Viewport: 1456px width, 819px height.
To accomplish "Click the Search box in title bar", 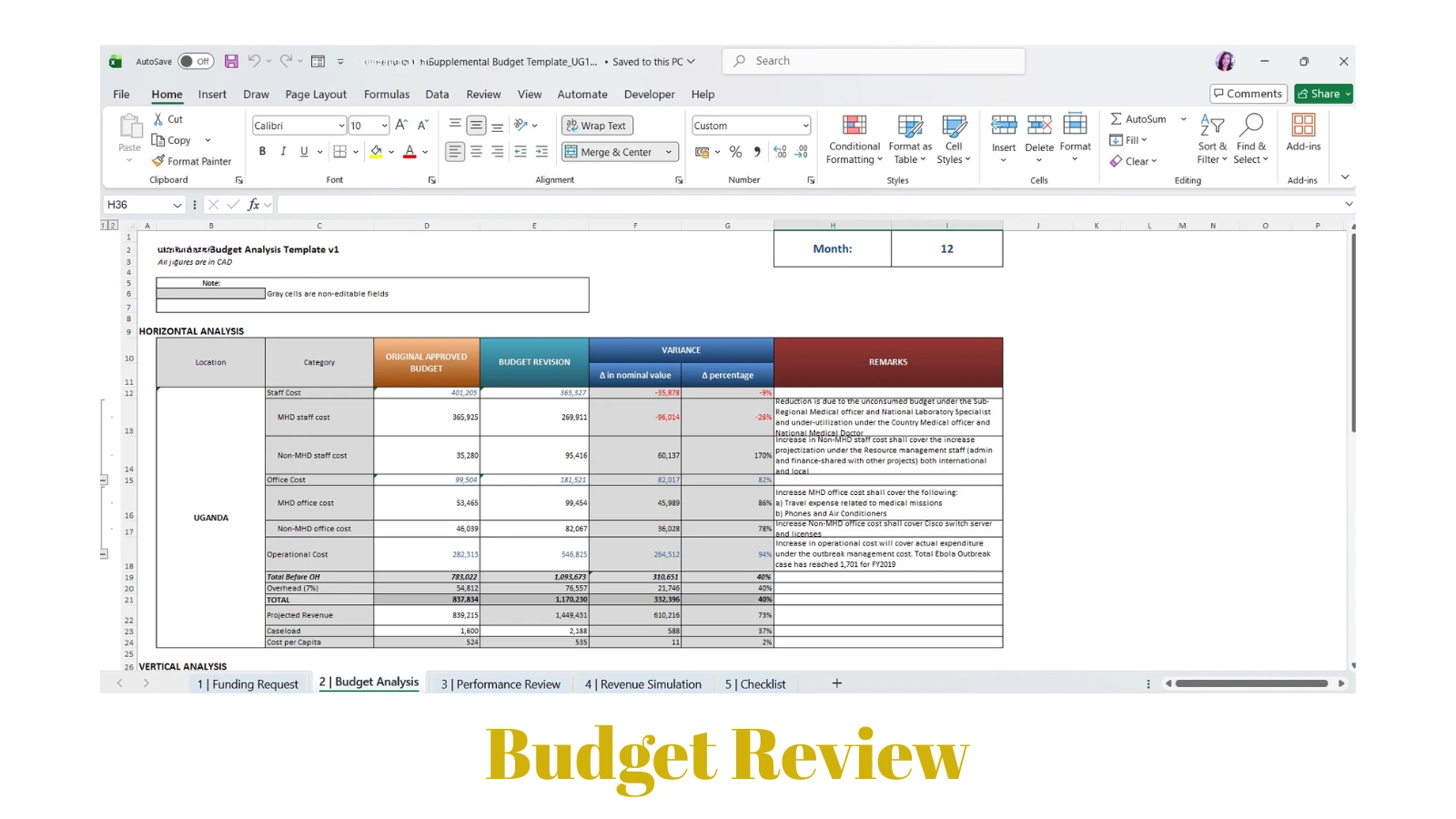I will pyautogui.click(x=874, y=61).
